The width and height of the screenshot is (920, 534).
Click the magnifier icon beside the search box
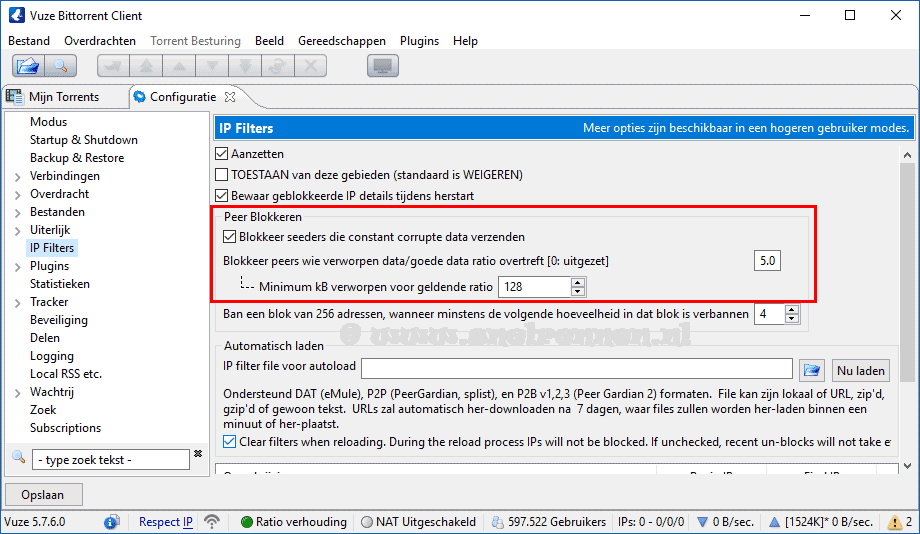(x=19, y=457)
